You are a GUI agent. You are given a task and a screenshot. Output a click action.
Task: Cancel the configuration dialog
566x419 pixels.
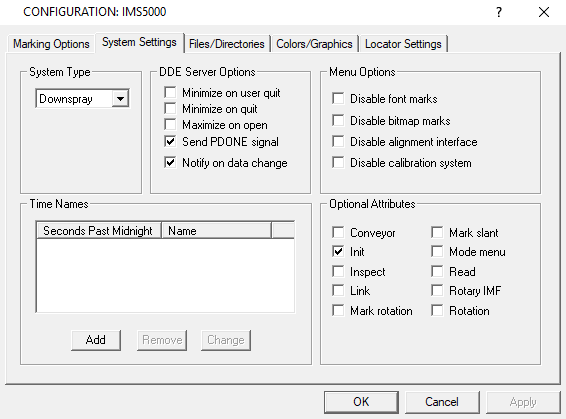[442, 402]
